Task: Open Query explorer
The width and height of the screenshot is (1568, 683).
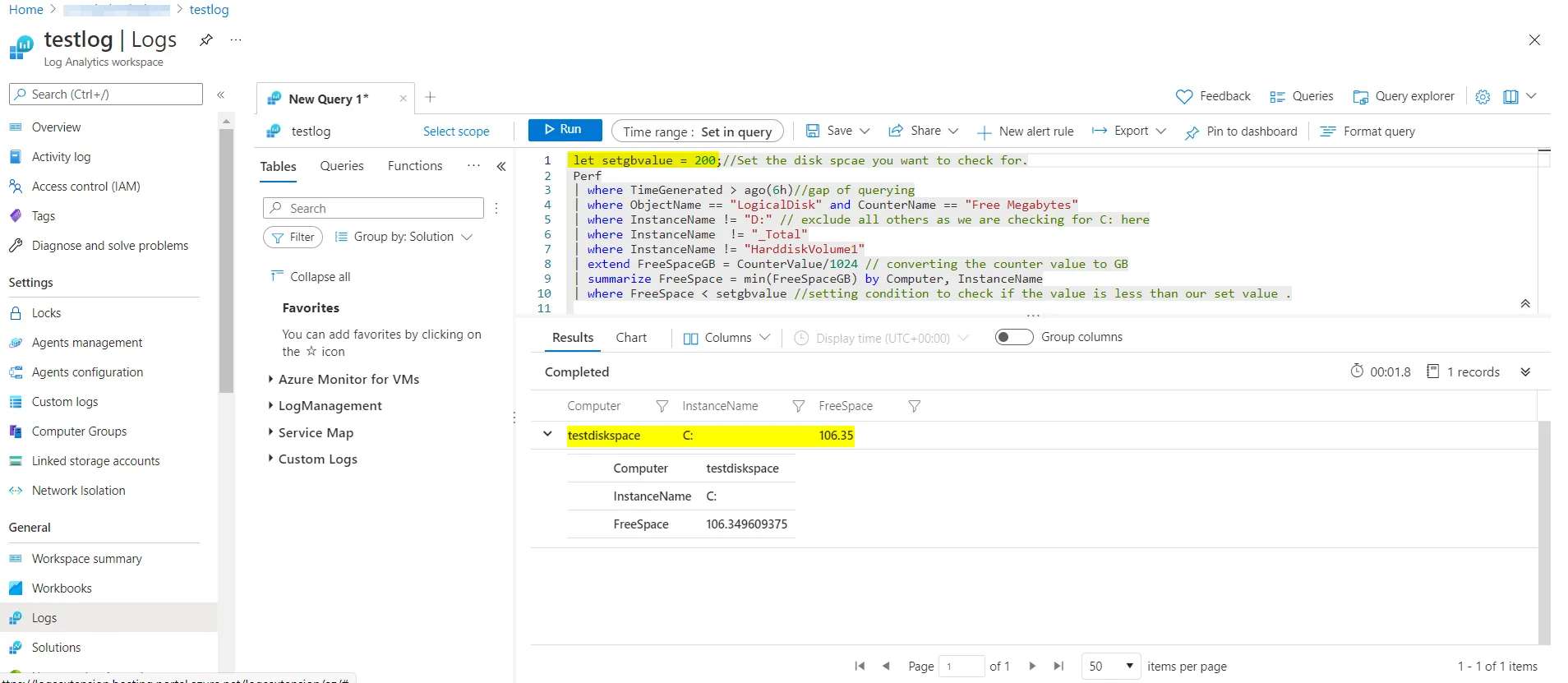Action: [x=1404, y=96]
